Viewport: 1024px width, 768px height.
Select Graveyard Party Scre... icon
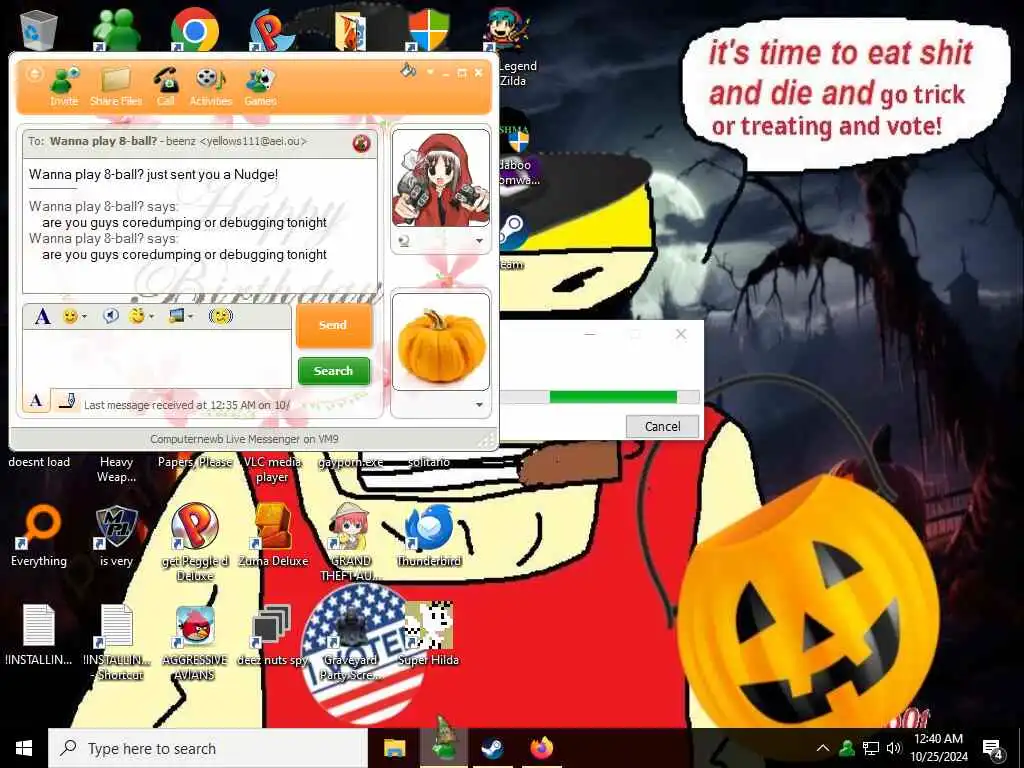click(351, 642)
